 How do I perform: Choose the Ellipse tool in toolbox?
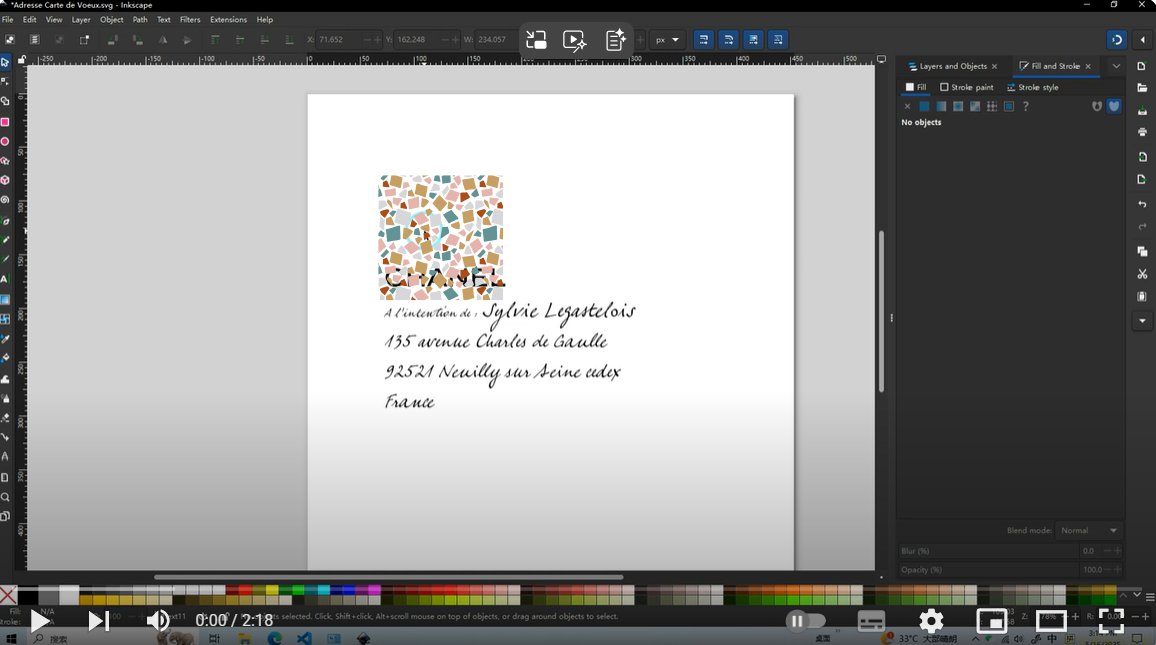point(5,142)
